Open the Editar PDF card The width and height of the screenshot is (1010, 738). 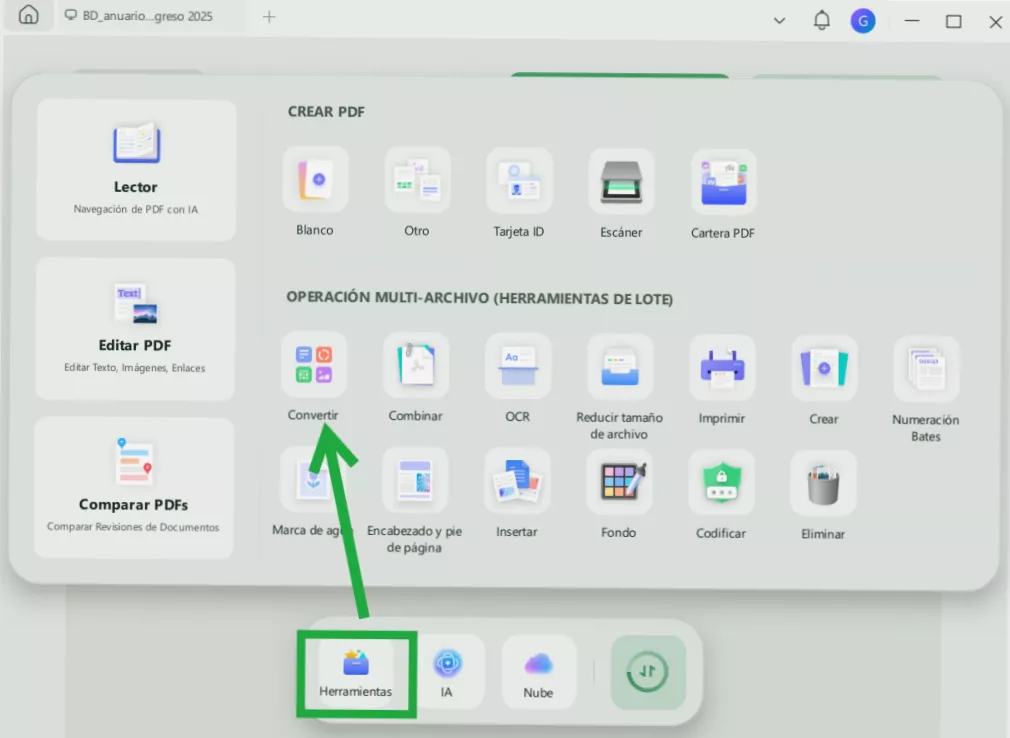pos(135,329)
